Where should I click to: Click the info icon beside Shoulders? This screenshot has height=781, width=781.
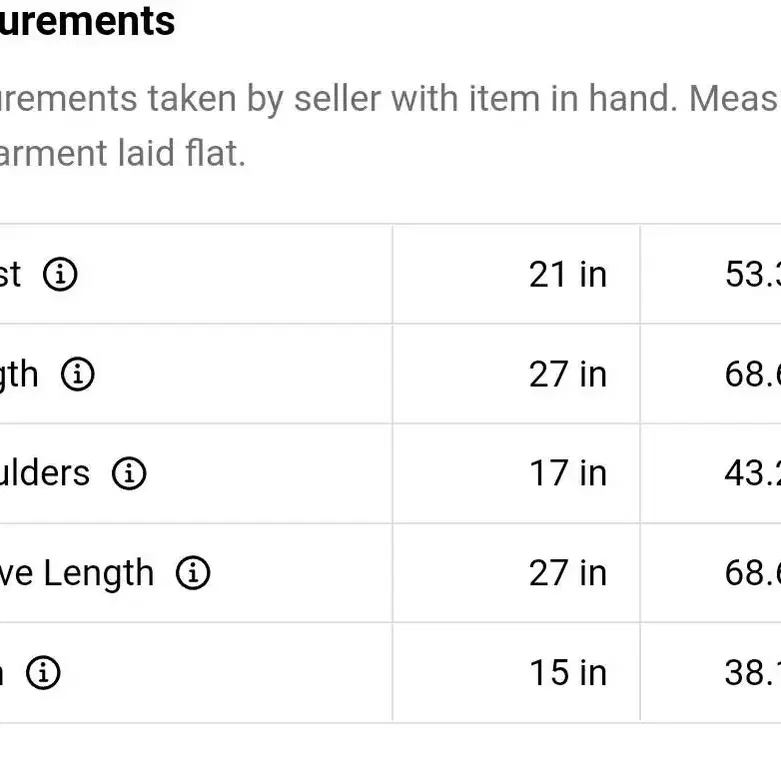(x=129, y=473)
